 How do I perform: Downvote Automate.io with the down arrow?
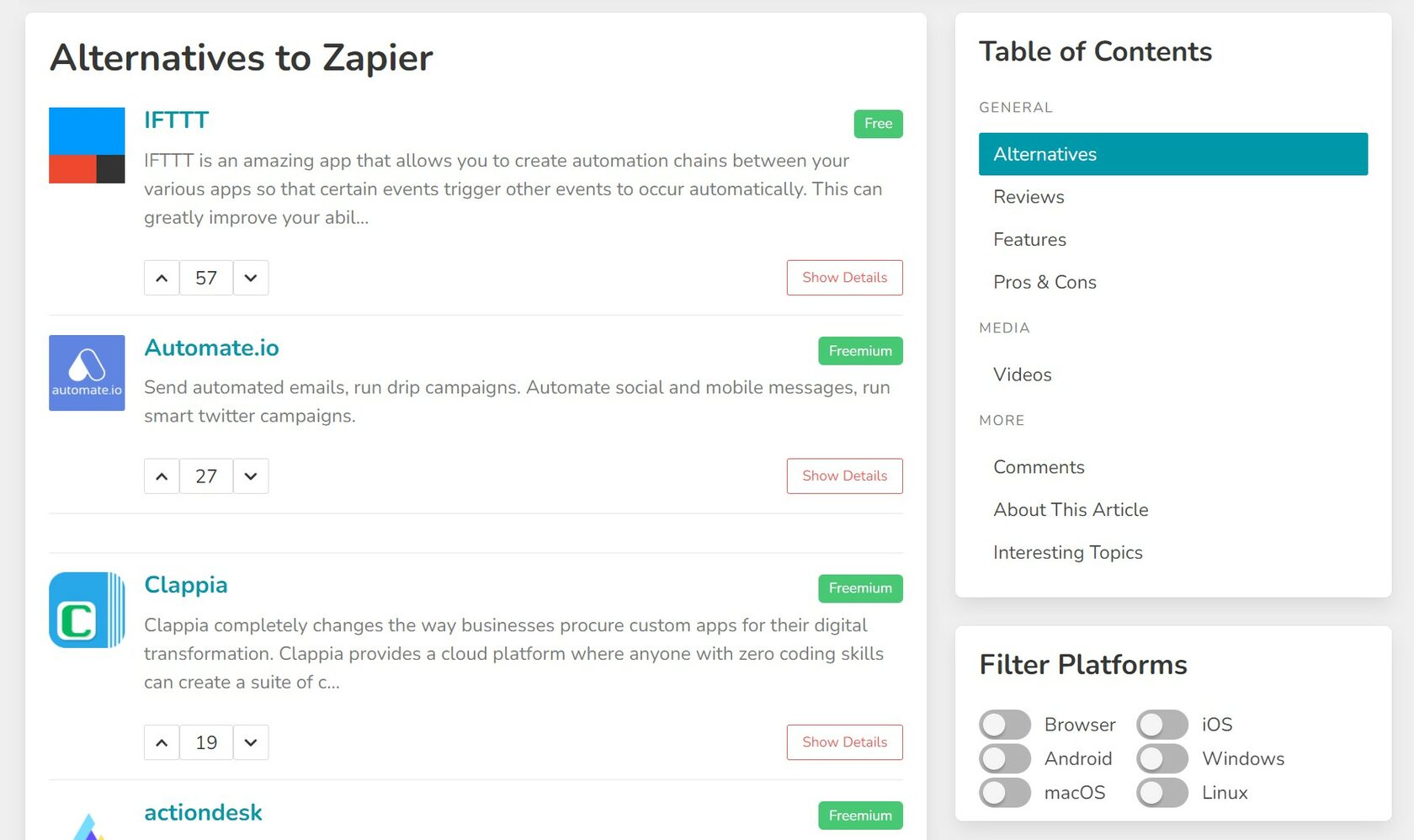251,476
